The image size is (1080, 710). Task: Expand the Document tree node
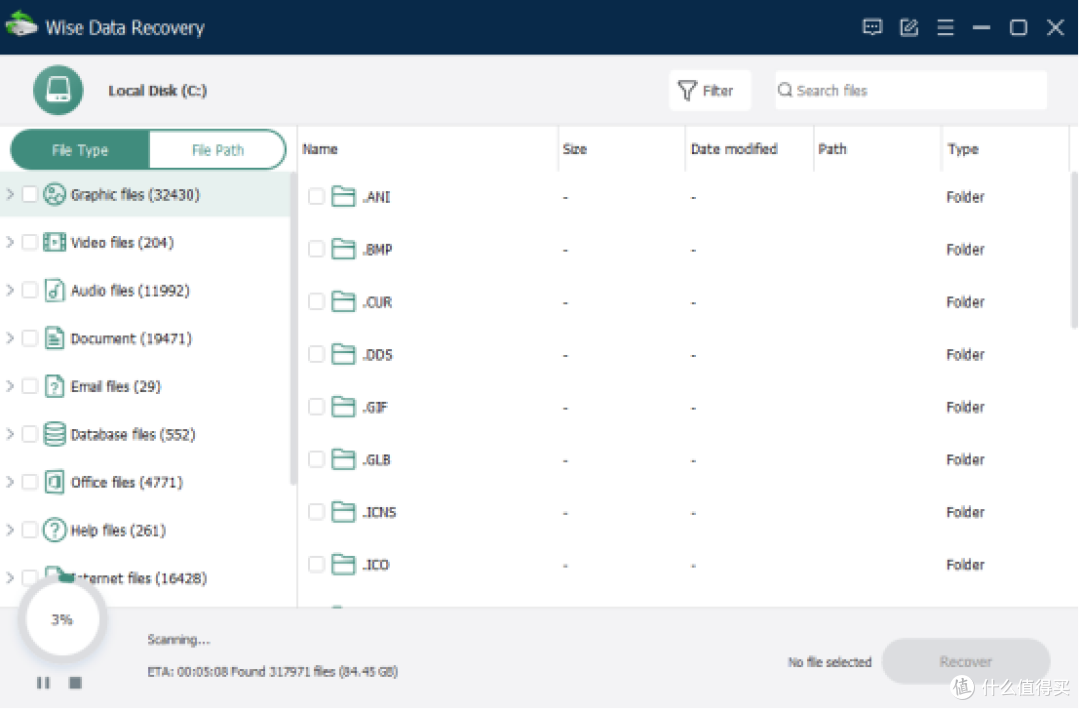click(x=10, y=338)
